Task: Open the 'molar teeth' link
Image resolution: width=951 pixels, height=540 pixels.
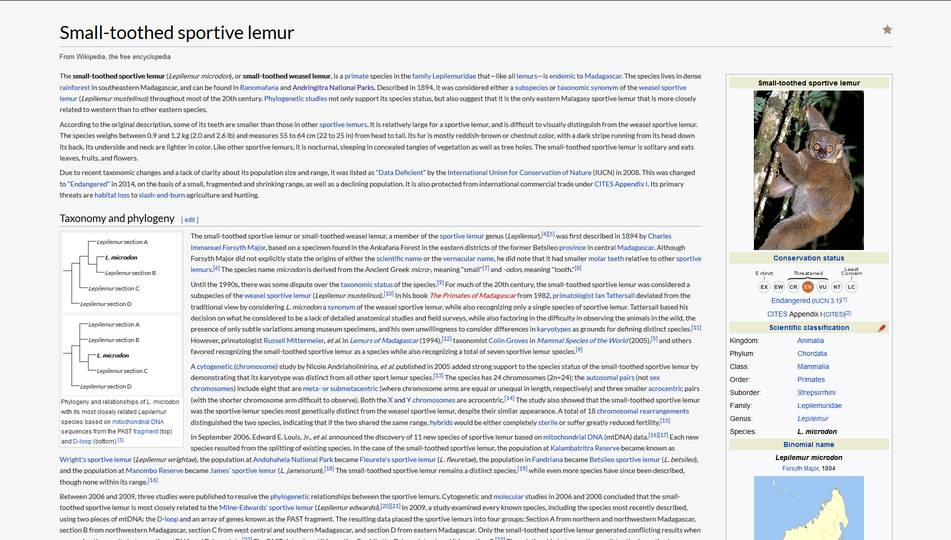Action: [x=606, y=258]
